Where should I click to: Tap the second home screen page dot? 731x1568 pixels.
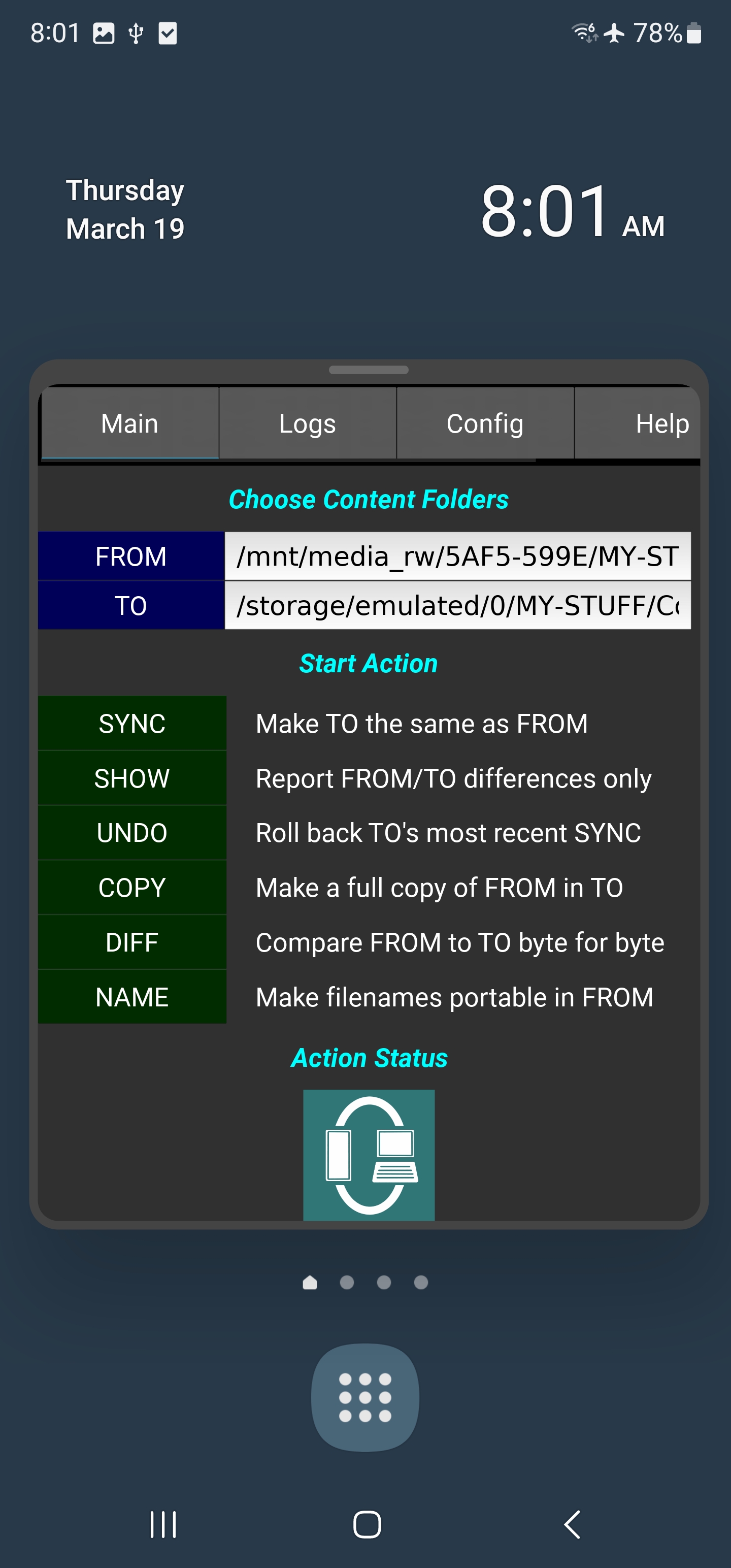pyautogui.click(x=347, y=1283)
